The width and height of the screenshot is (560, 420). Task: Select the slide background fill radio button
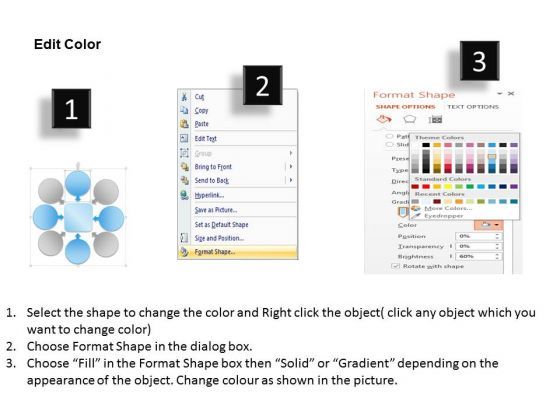tap(389, 145)
